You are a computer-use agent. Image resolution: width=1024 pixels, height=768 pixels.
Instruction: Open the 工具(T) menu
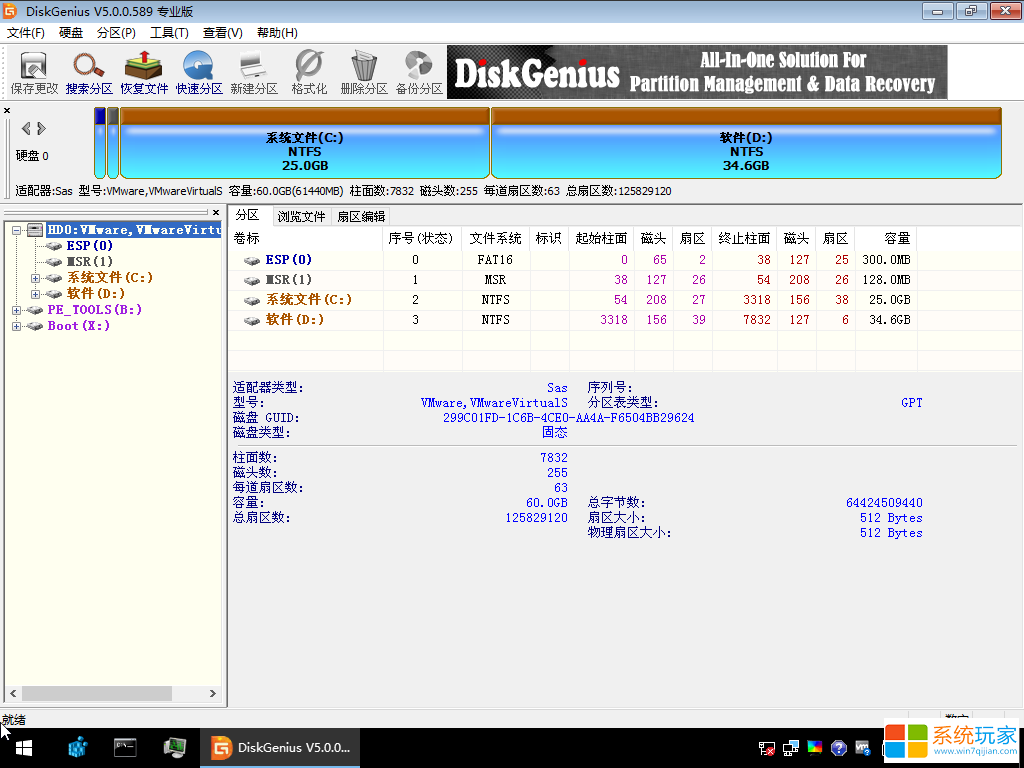click(169, 33)
